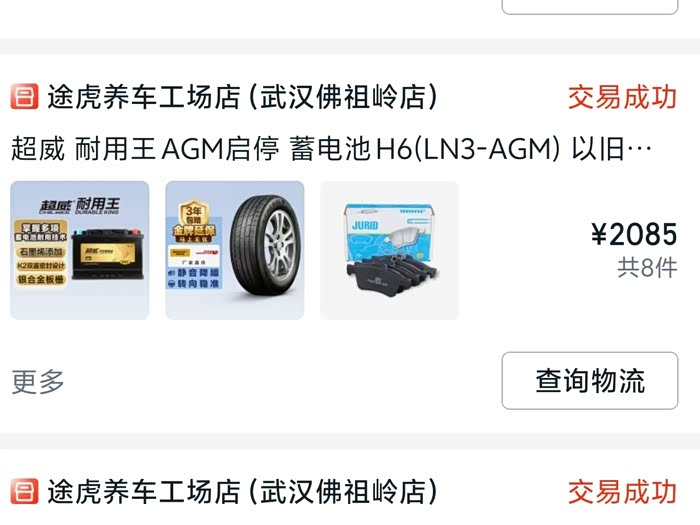This screenshot has height=525, width=700.
Task: Tap bottom order's 交易成功 status
Action: point(622,492)
